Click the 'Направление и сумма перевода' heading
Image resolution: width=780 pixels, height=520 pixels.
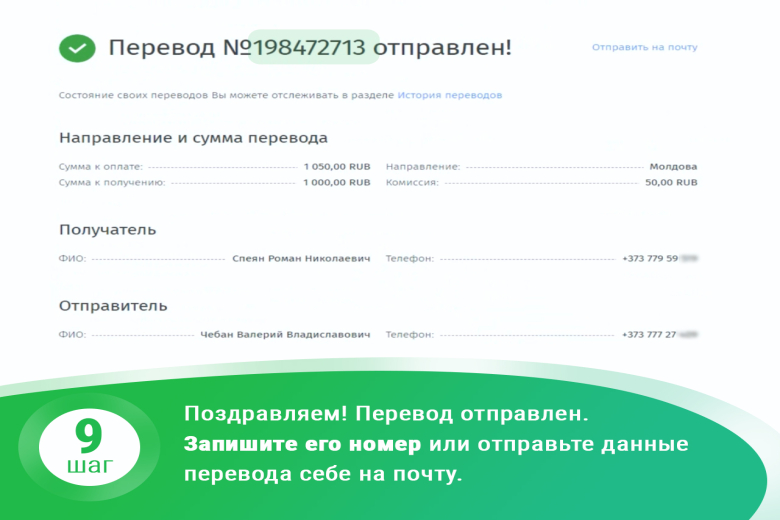(193, 138)
